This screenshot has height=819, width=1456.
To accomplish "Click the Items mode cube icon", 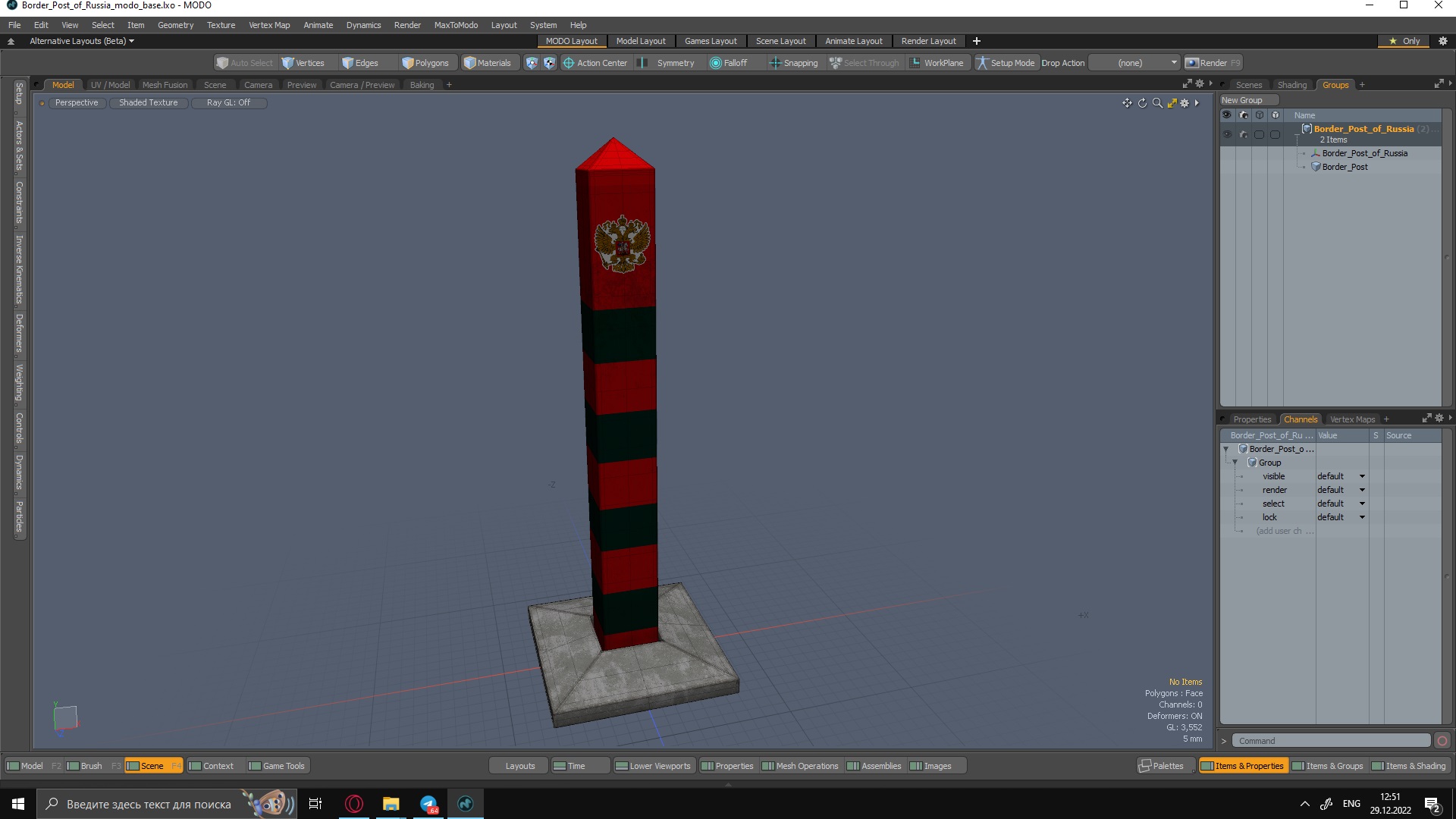I will click(x=532, y=63).
